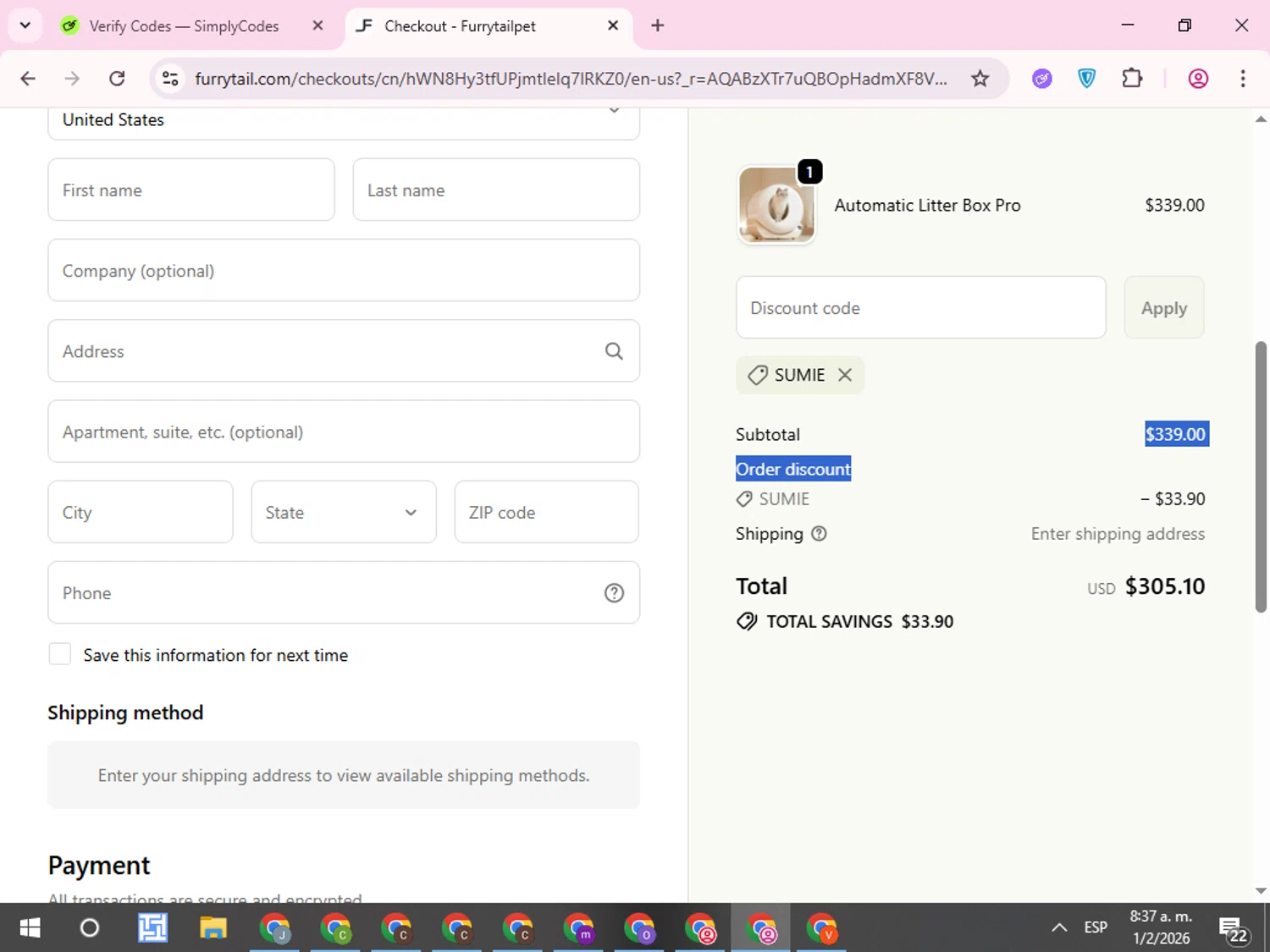
Task: Reload the checkout page
Action: (x=117, y=79)
